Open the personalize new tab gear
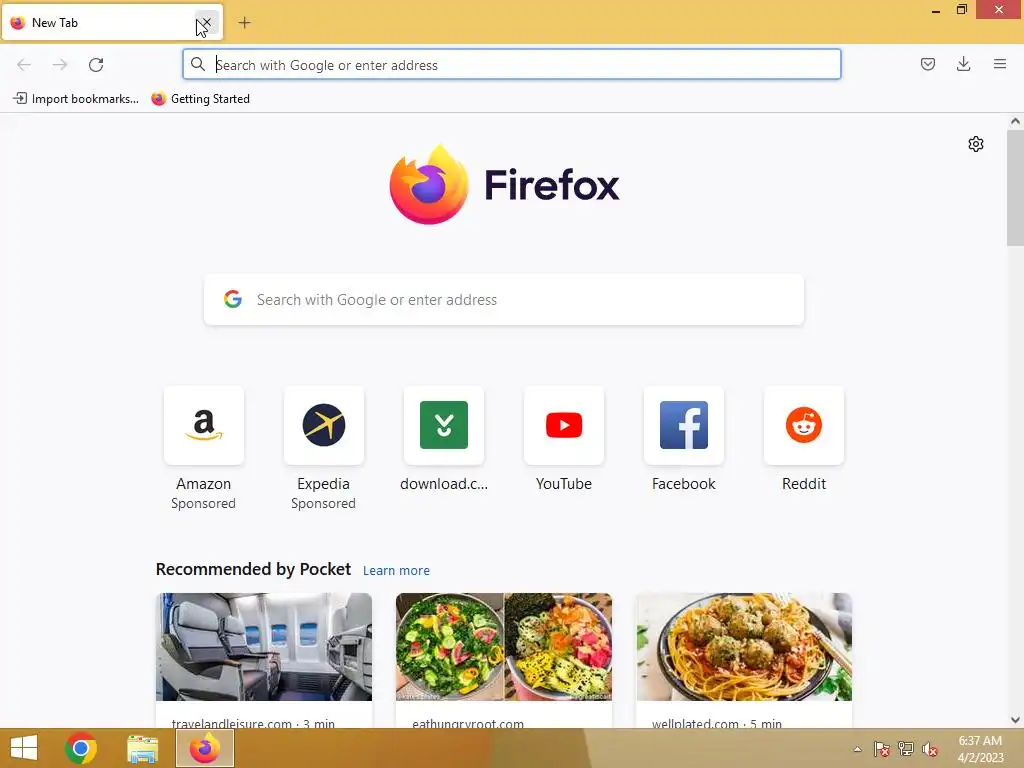This screenshot has width=1024, height=768. [x=976, y=144]
